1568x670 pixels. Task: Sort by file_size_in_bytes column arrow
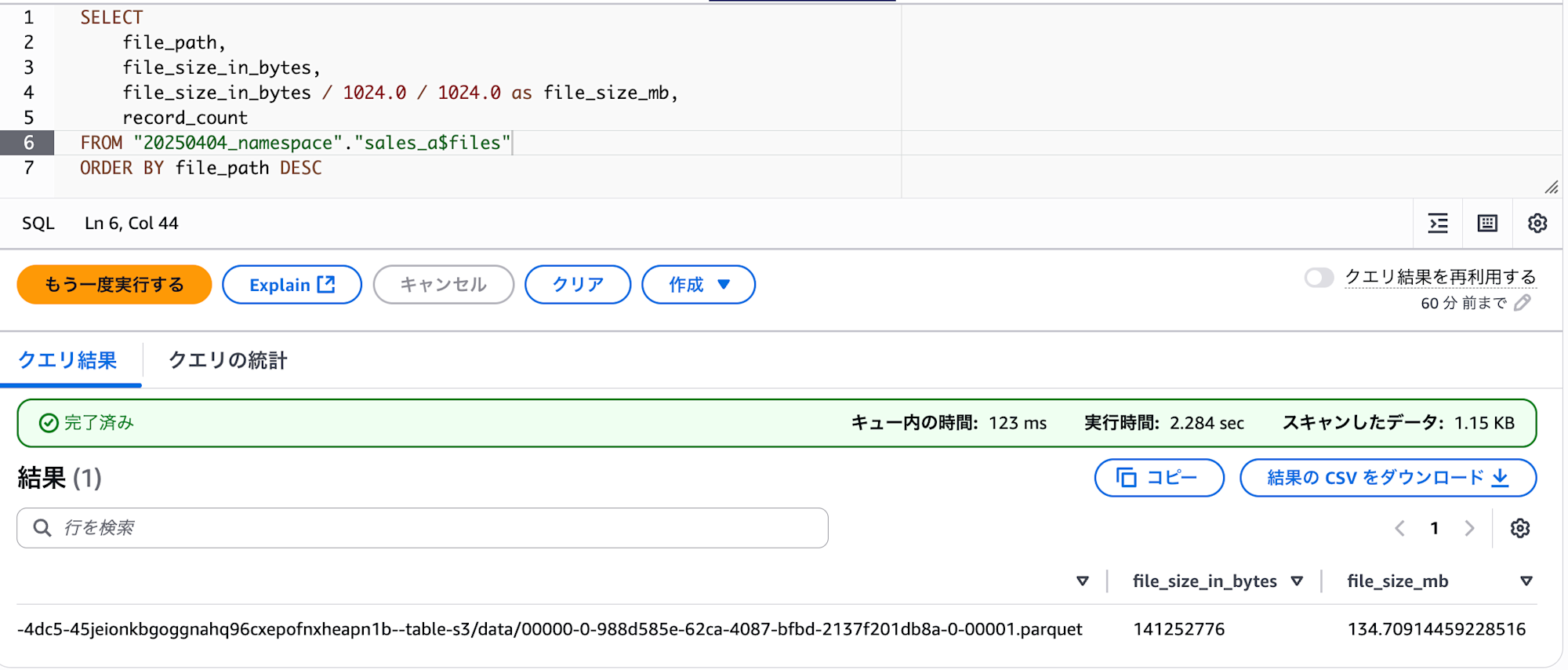point(1297,581)
